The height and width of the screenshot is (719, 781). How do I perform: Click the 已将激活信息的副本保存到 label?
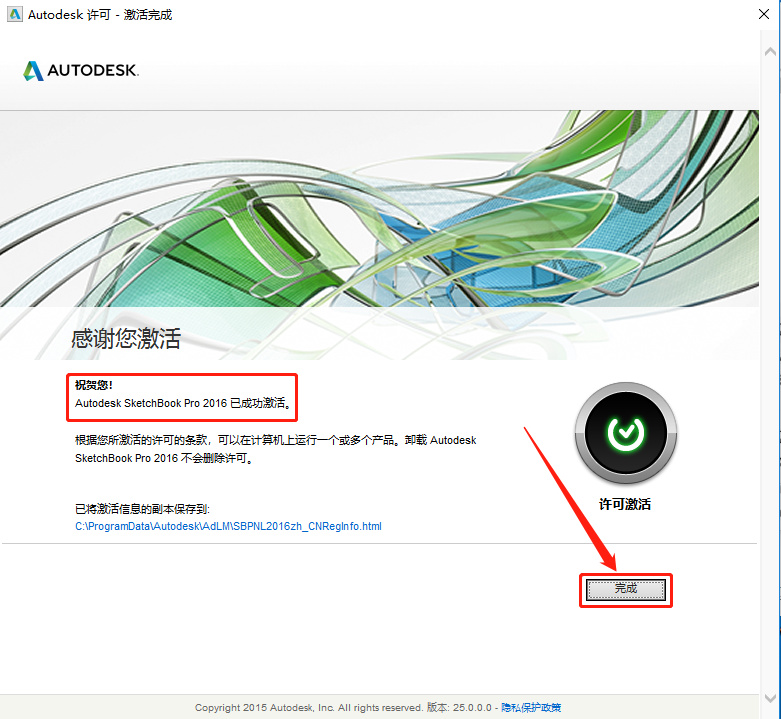(142, 509)
